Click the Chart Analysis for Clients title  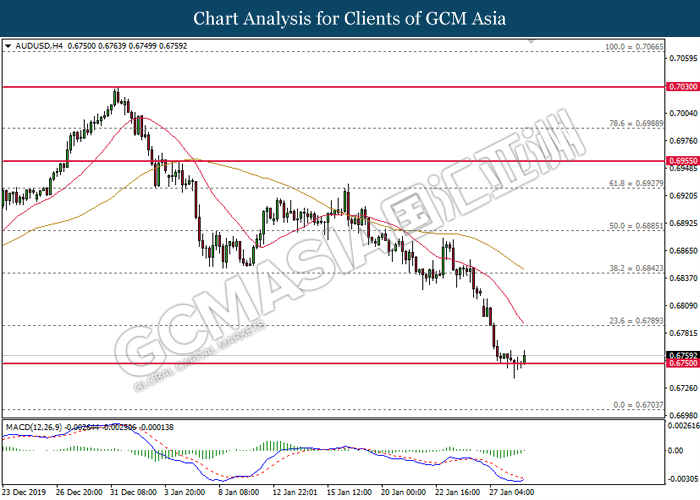pos(350,18)
